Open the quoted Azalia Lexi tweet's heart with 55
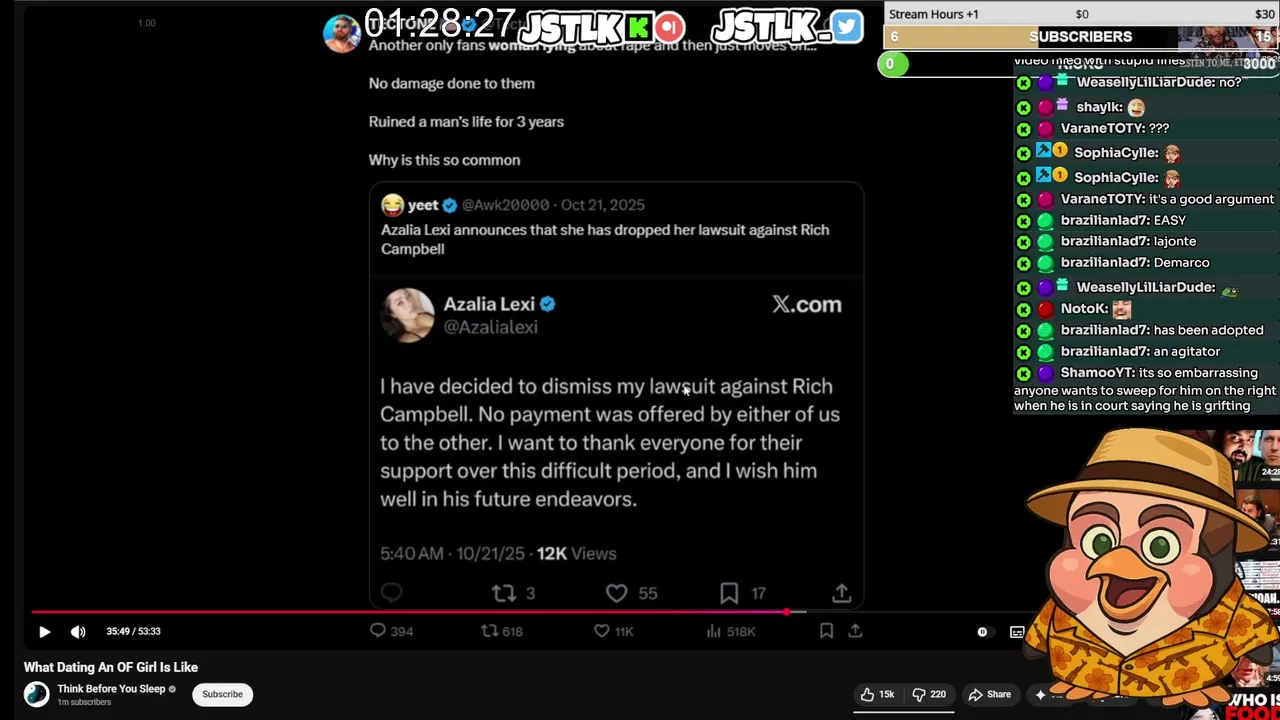This screenshot has width=1280, height=720. pos(617,593)
